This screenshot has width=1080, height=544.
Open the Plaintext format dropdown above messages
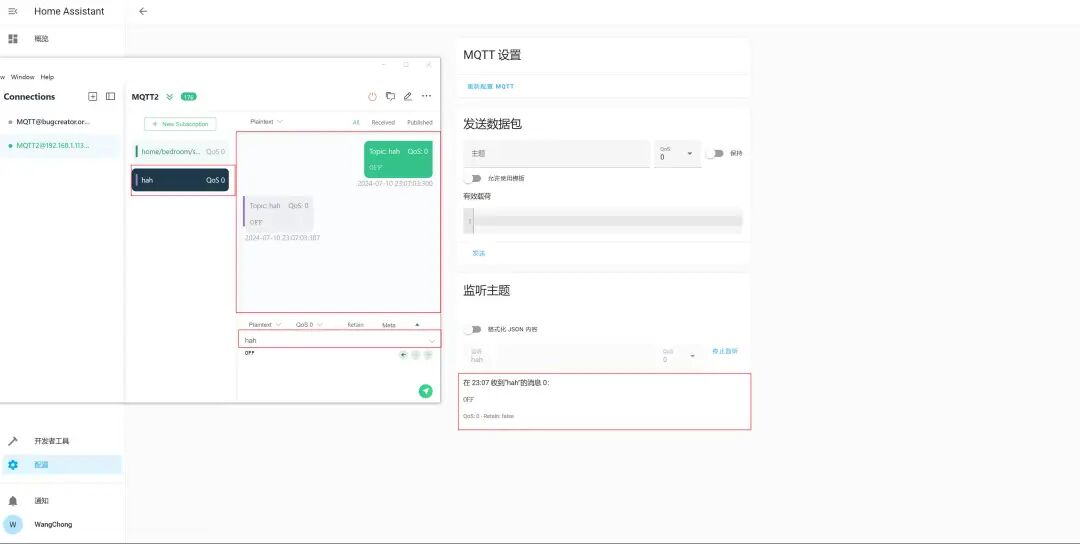click(267, 122)
